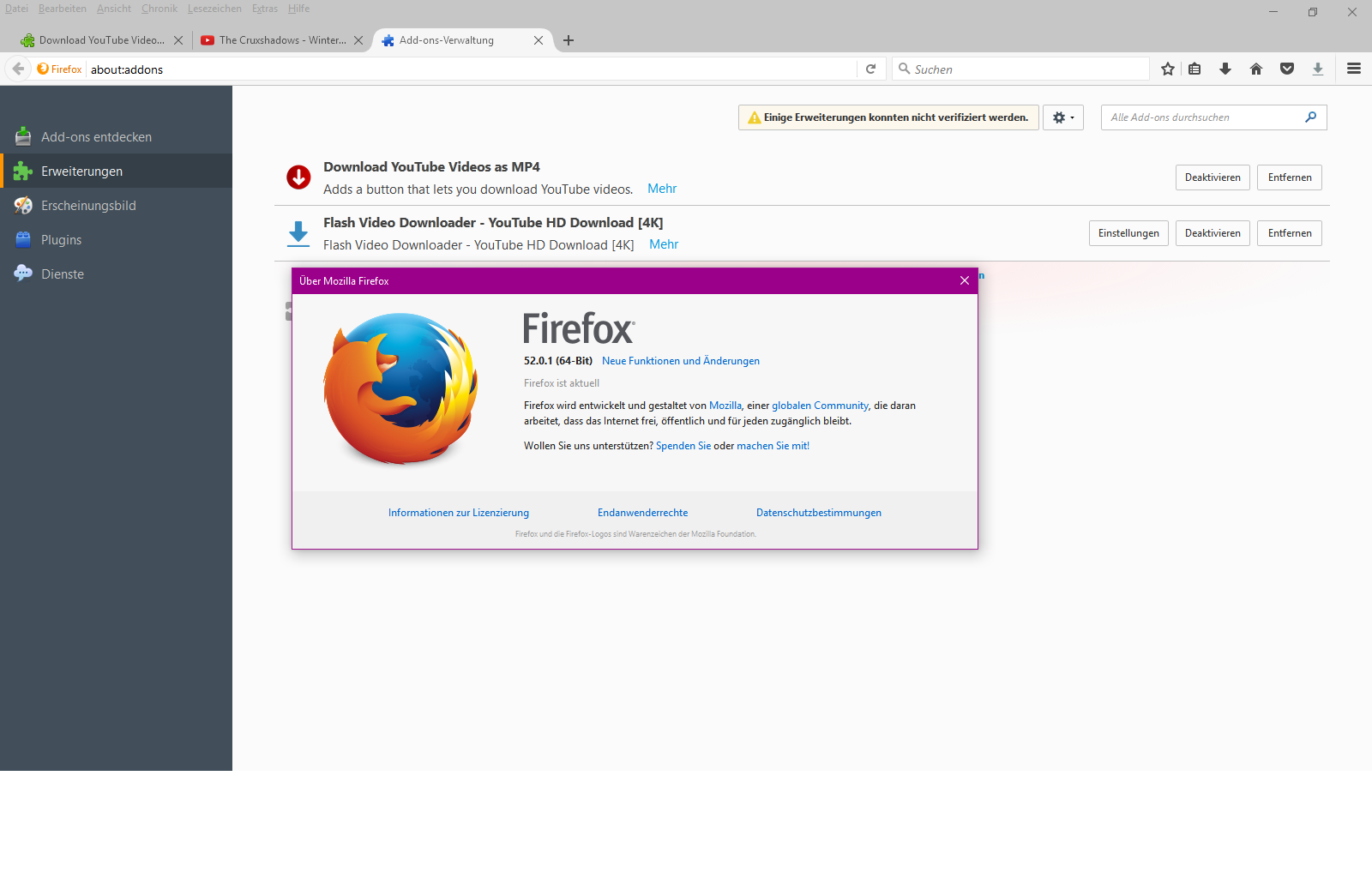1372x878 pixels.
Task: Open the Pocket icon in toolbar
Action: [x=1287, y=69]
